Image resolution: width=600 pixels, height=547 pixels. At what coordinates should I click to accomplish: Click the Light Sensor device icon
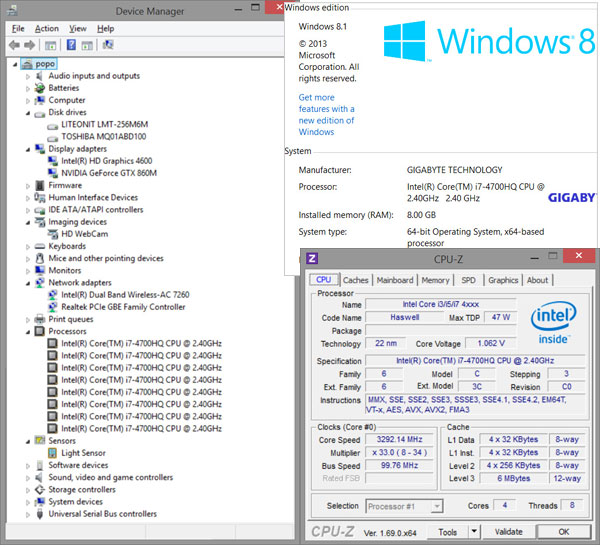click(52, 453)
